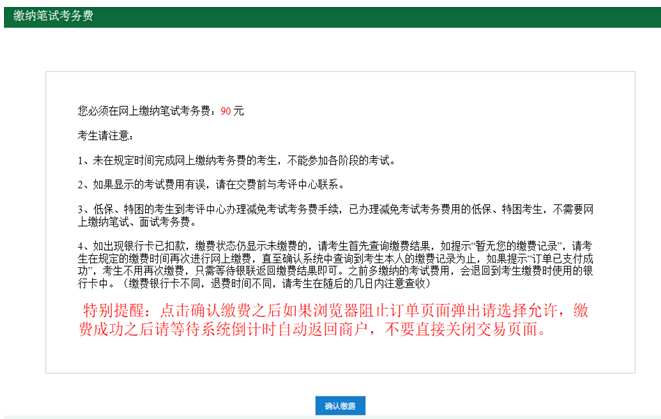Screen dimensions: 661x419
Task: Click the 确认缴费 button
Action: 340,406
